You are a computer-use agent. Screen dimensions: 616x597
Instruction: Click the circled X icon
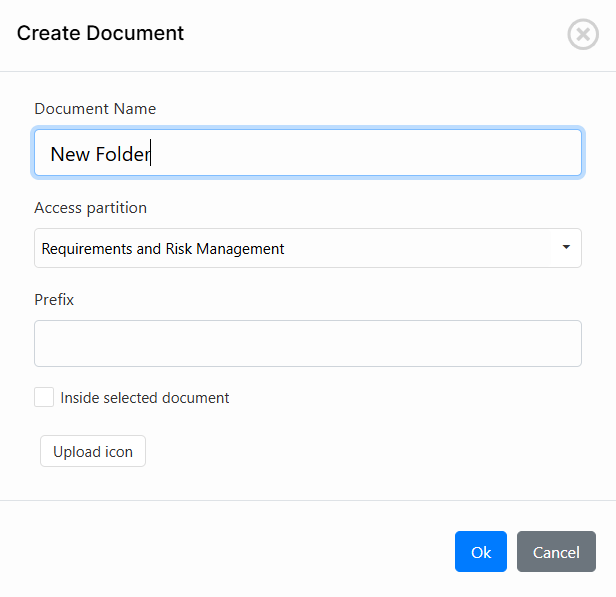(x=583, y=34)
